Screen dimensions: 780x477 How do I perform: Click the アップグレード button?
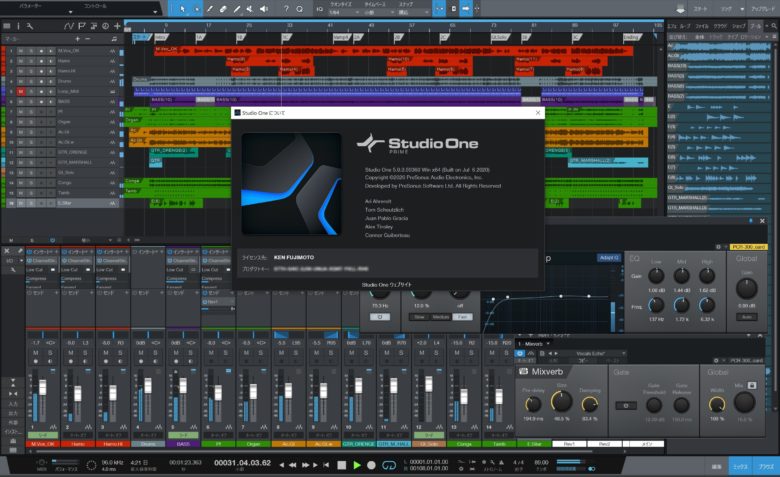[x=763, y=9]
